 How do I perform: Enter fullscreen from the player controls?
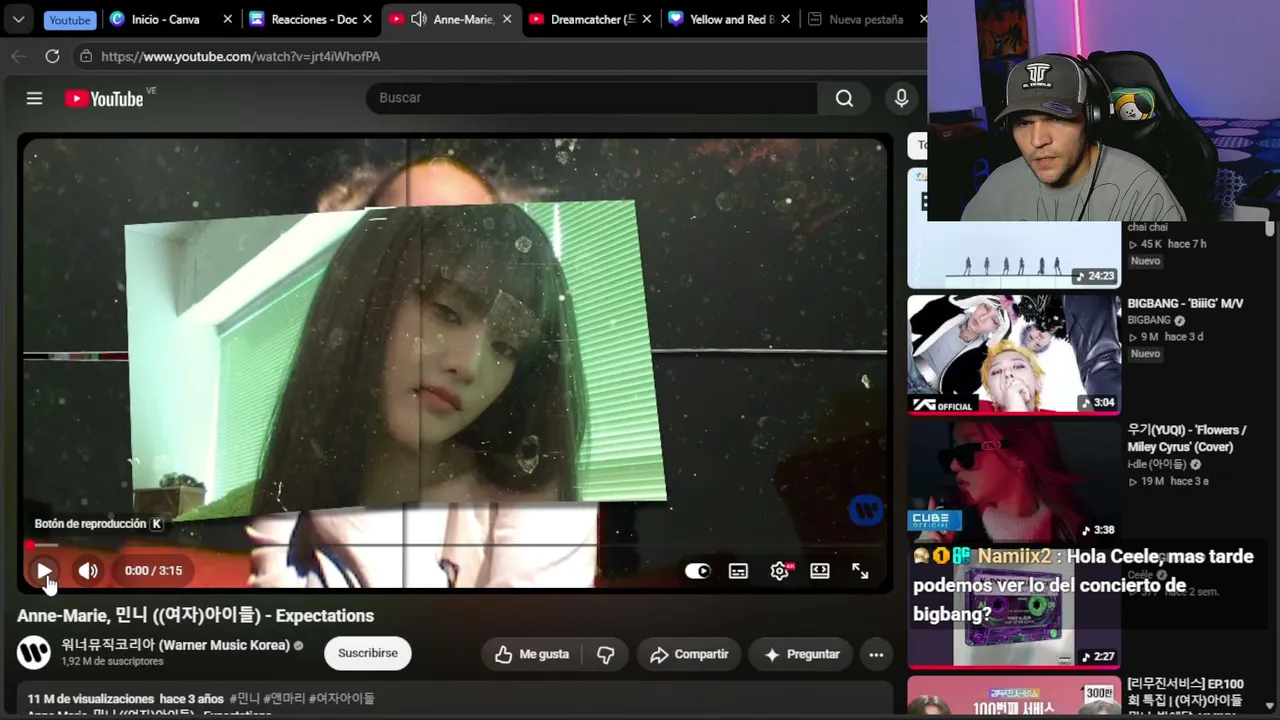tap(860, 571)
